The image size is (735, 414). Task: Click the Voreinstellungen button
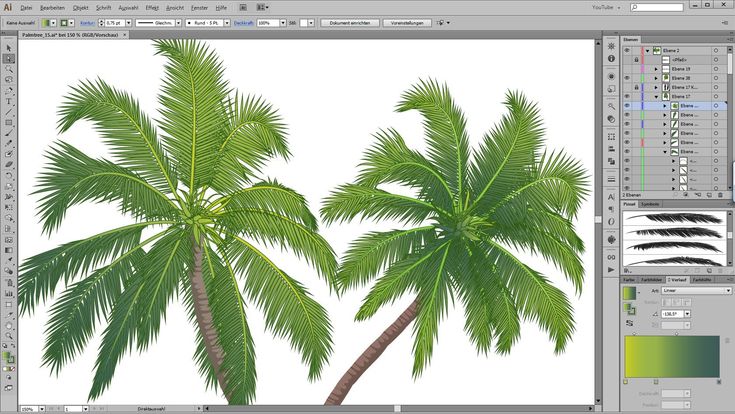(407, 23)
